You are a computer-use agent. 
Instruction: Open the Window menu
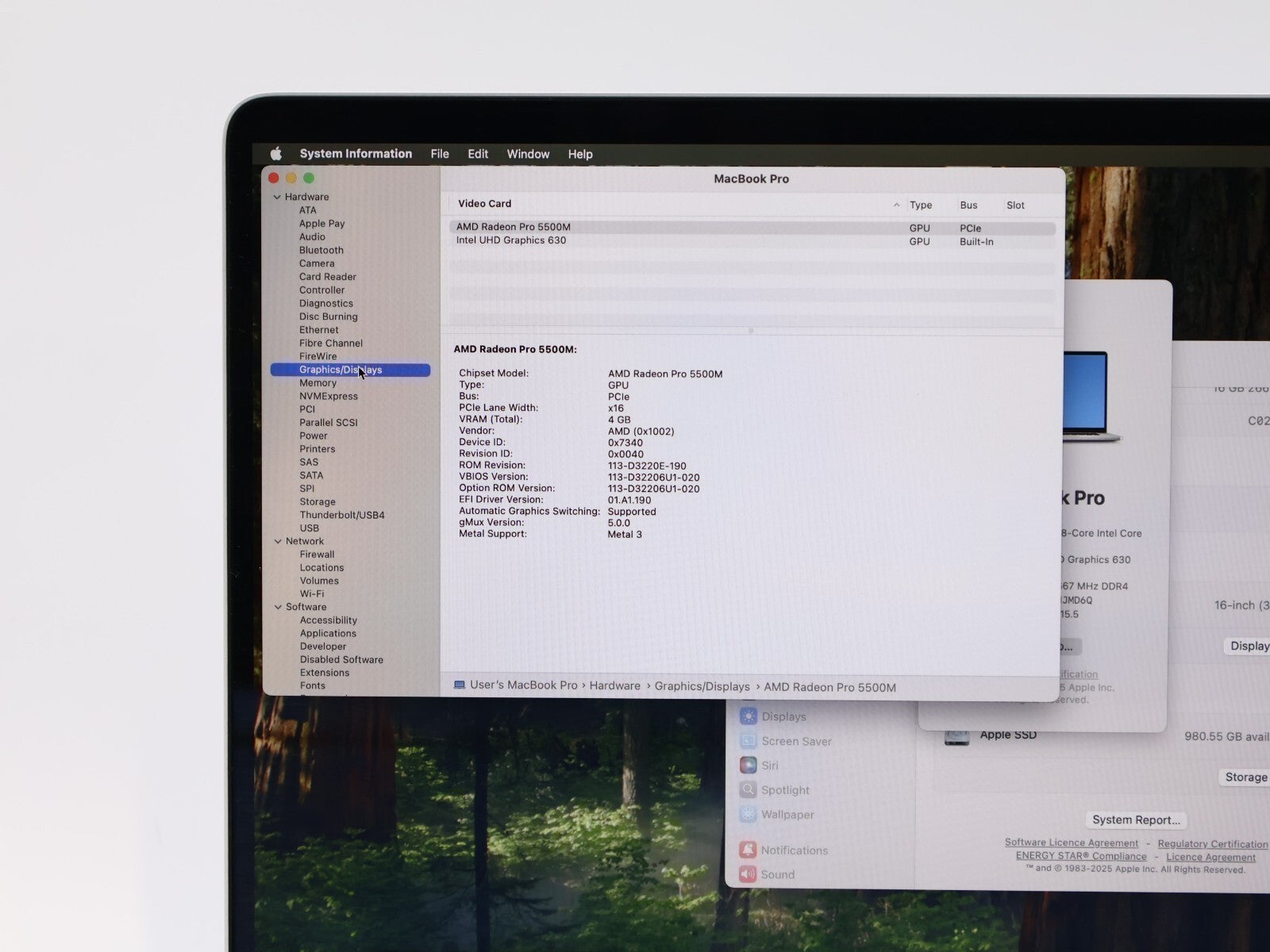(x=528, y=154)
